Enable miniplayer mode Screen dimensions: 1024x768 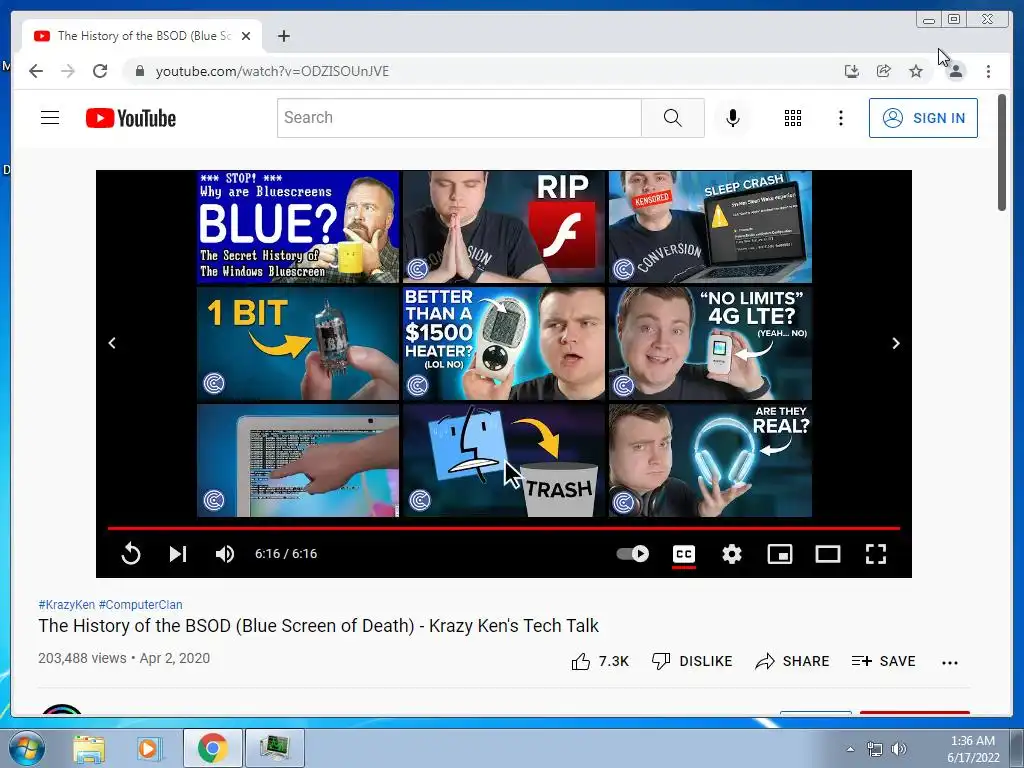point(780,554)
